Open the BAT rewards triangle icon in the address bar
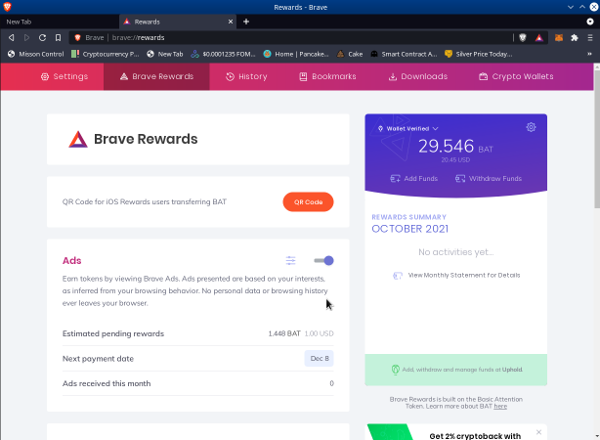600x440 pixels. 539,37
